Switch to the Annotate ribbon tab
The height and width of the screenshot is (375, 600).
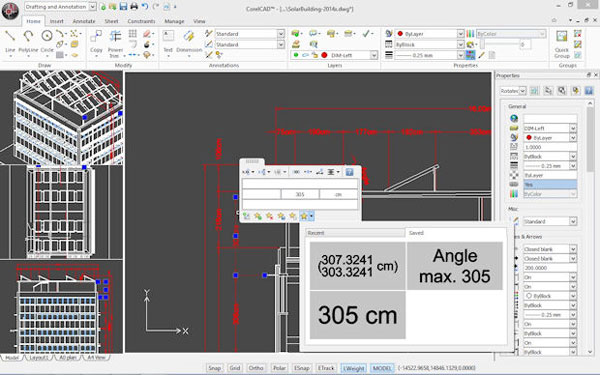83,21
